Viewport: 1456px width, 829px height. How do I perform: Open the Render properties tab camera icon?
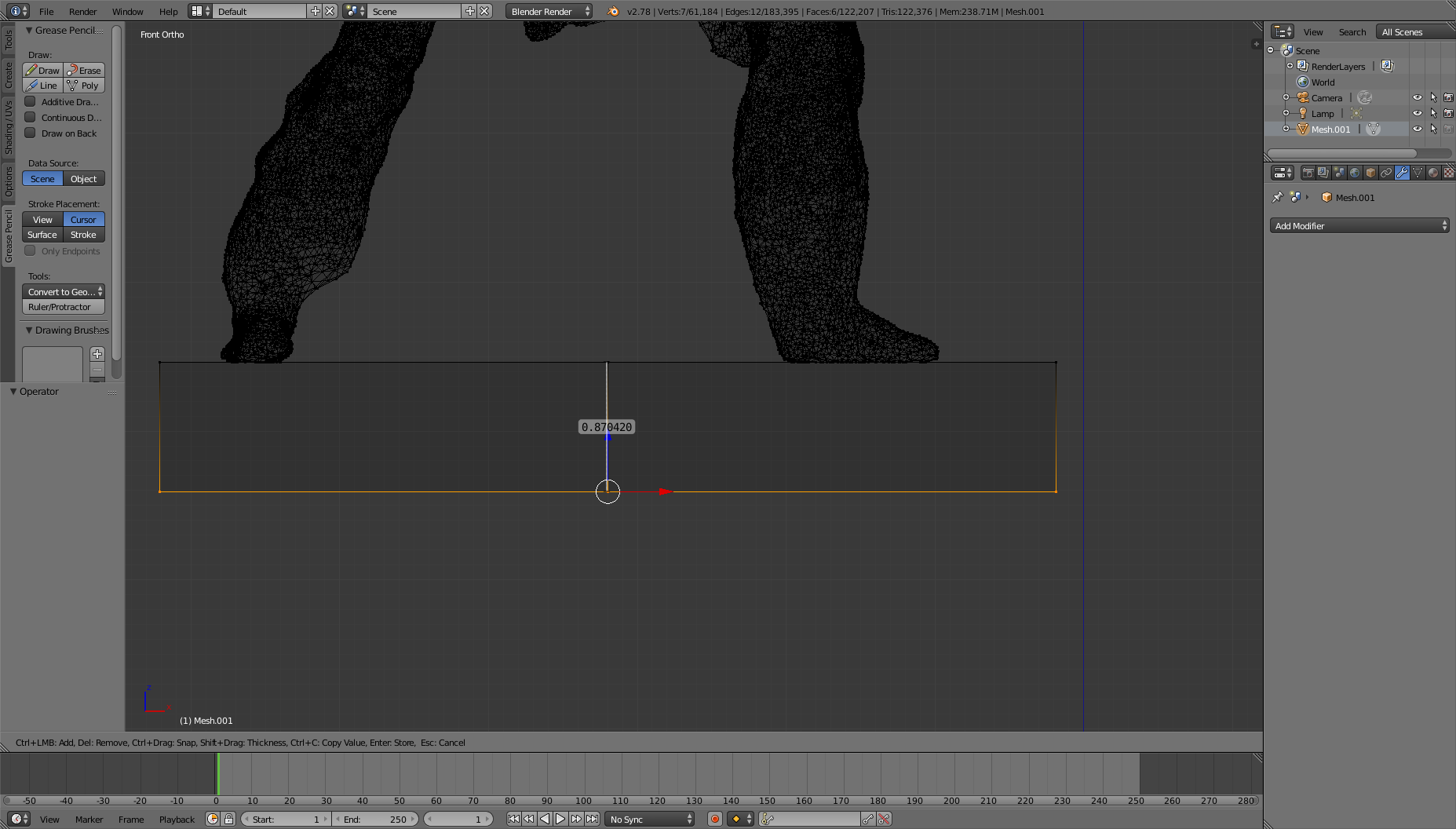[1308, 173]
